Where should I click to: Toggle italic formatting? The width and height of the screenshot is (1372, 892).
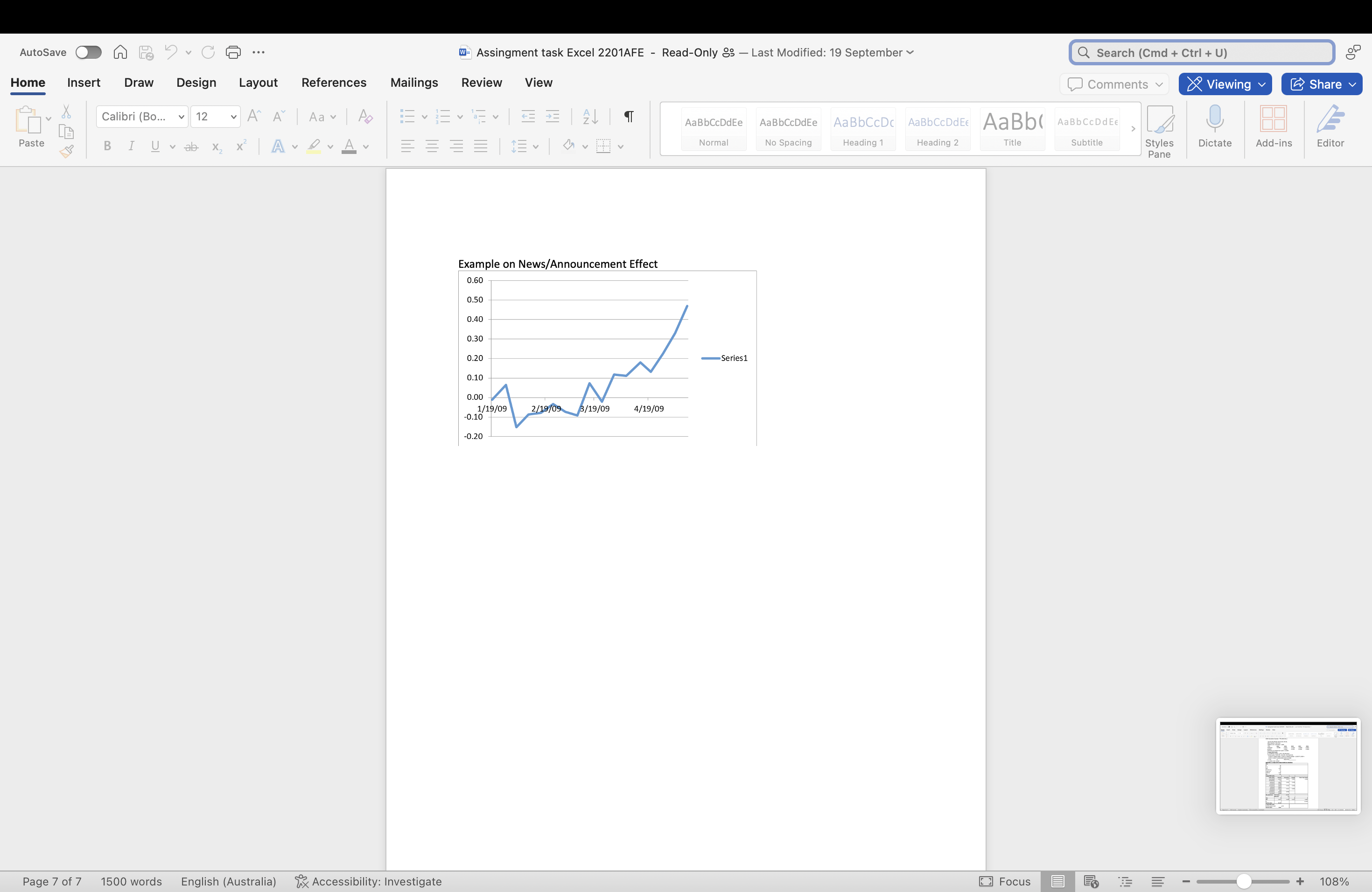[131, 146]
